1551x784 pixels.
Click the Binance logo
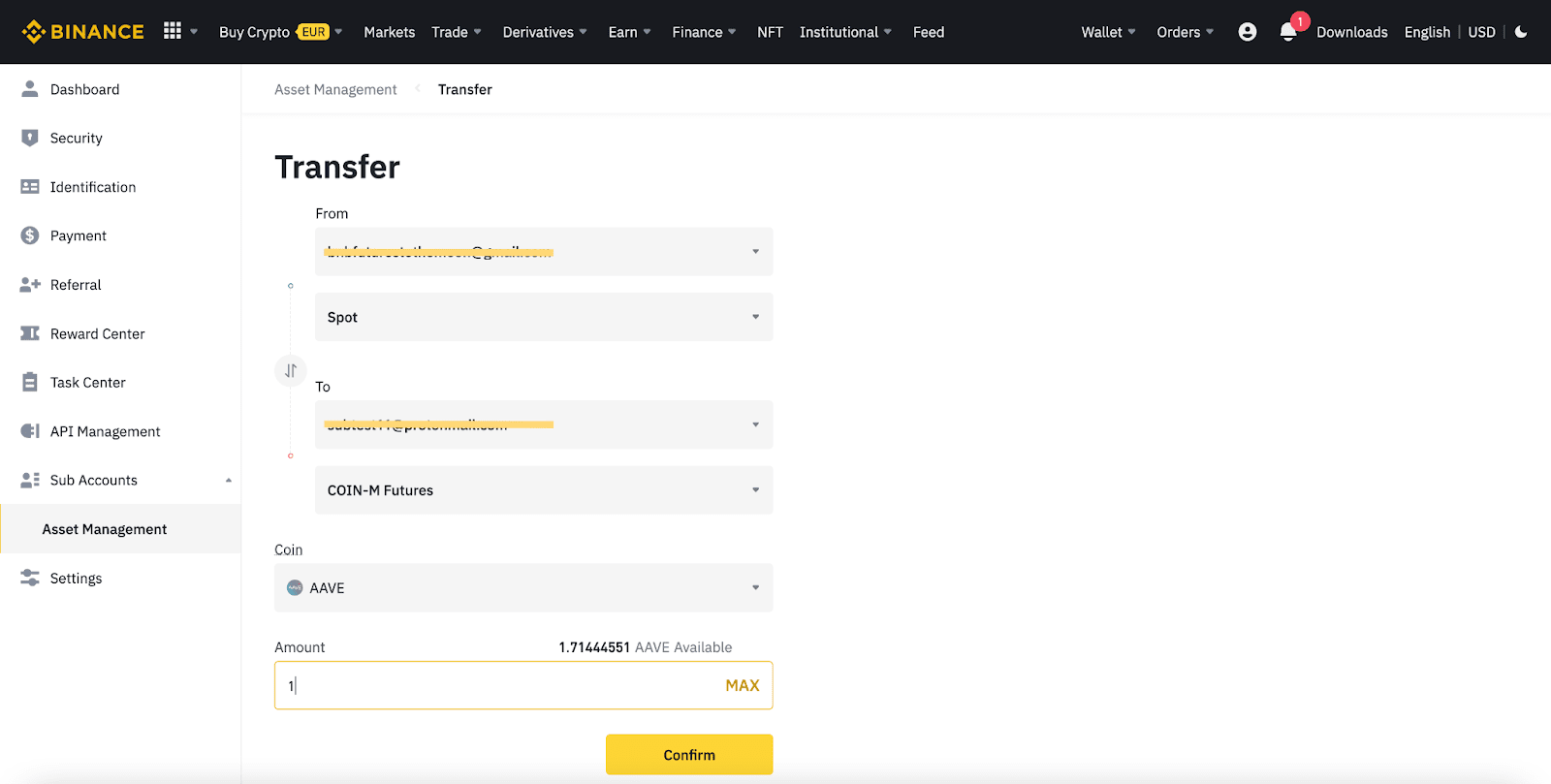(x=83, y=32)
